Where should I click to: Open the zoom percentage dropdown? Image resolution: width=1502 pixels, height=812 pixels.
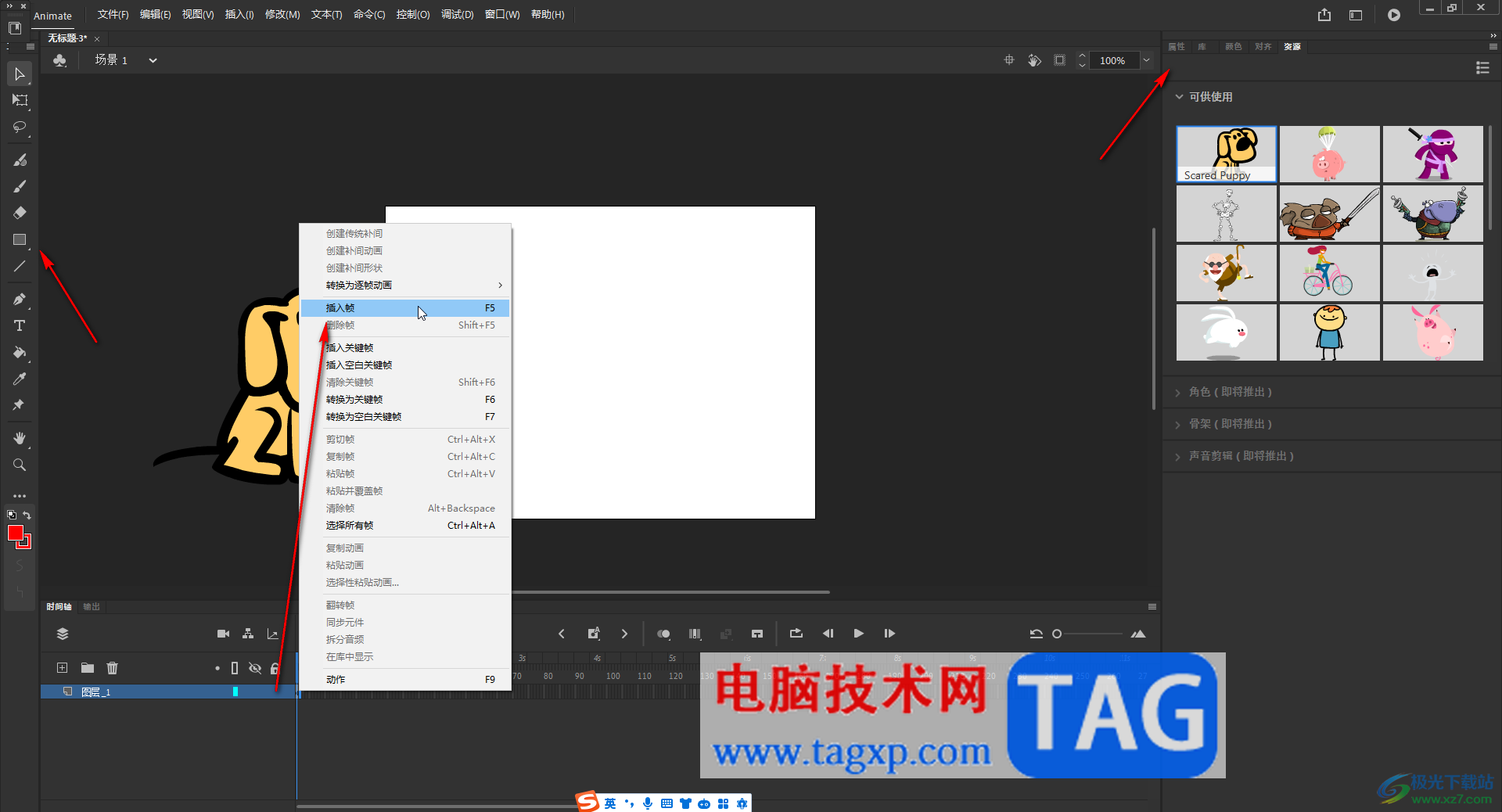click(1146, 60)
